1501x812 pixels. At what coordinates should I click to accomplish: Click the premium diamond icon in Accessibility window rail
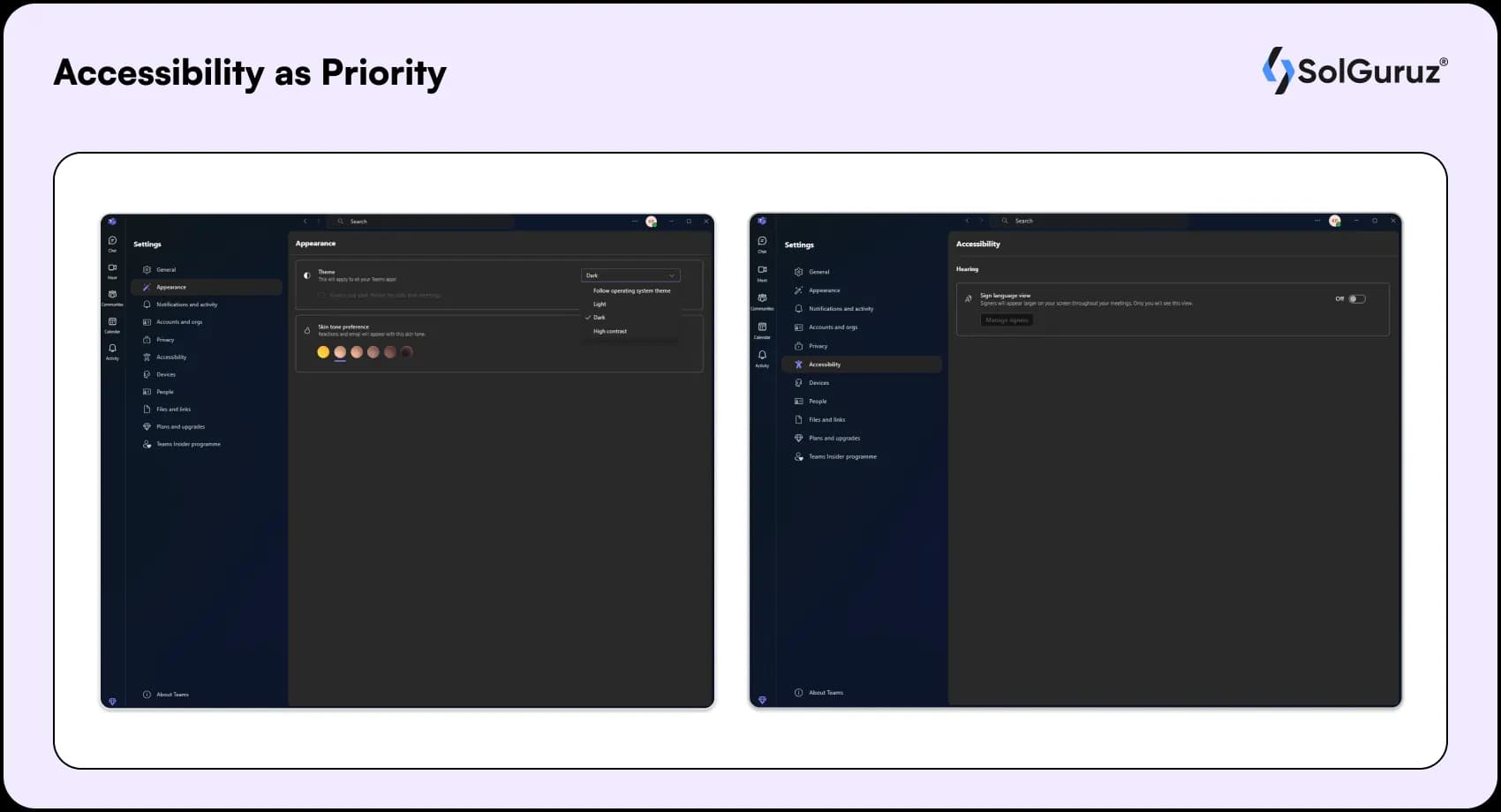click(x=762, y=700)
